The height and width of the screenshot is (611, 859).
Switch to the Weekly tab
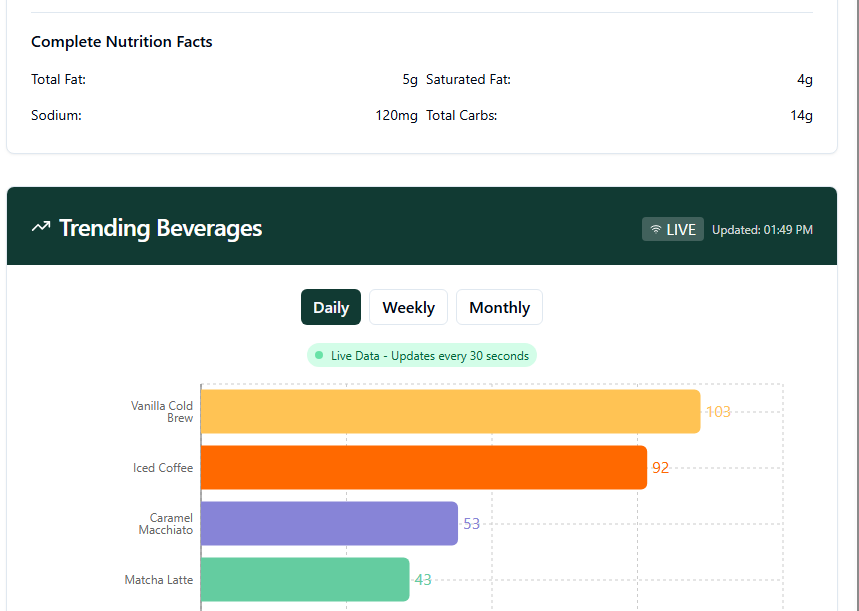(408, 307)
